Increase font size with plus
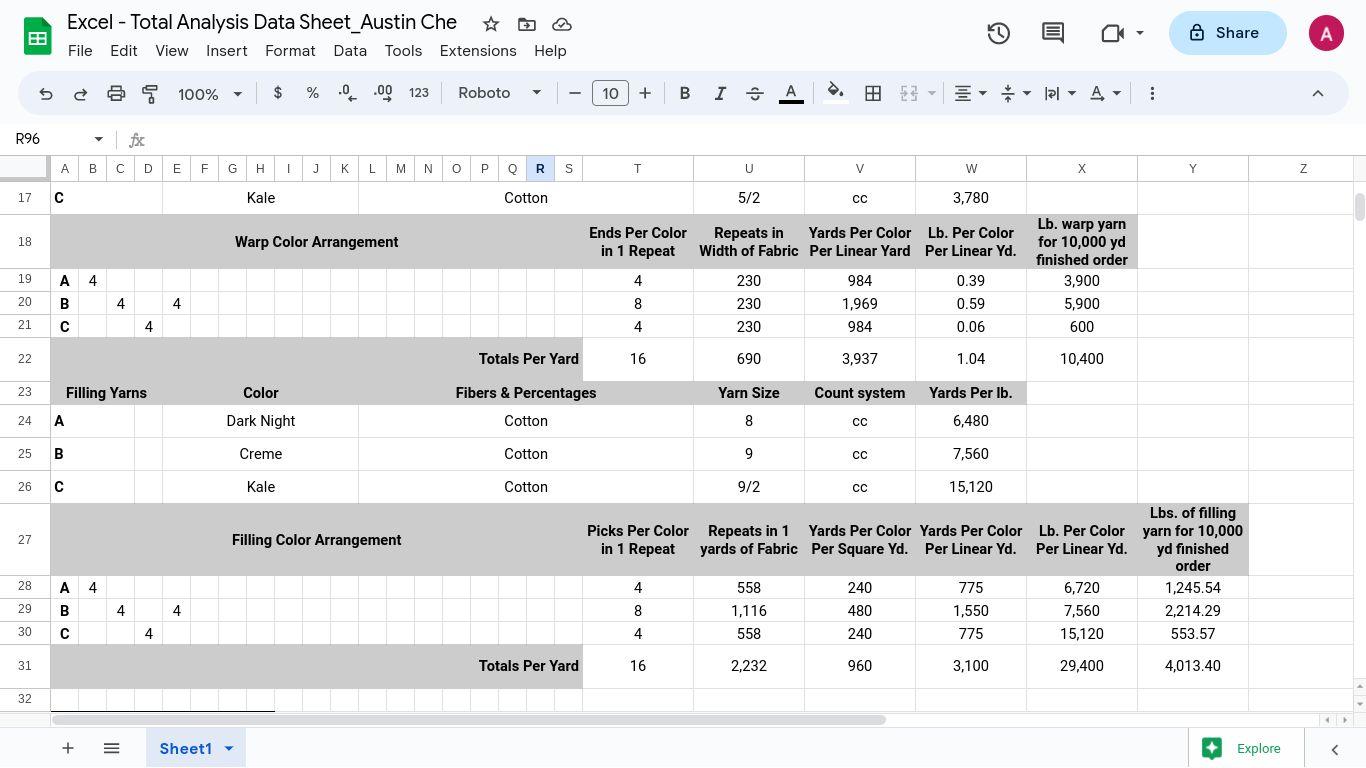The height and width of the screenshot is (768, 1366). (x=645, y=93)
